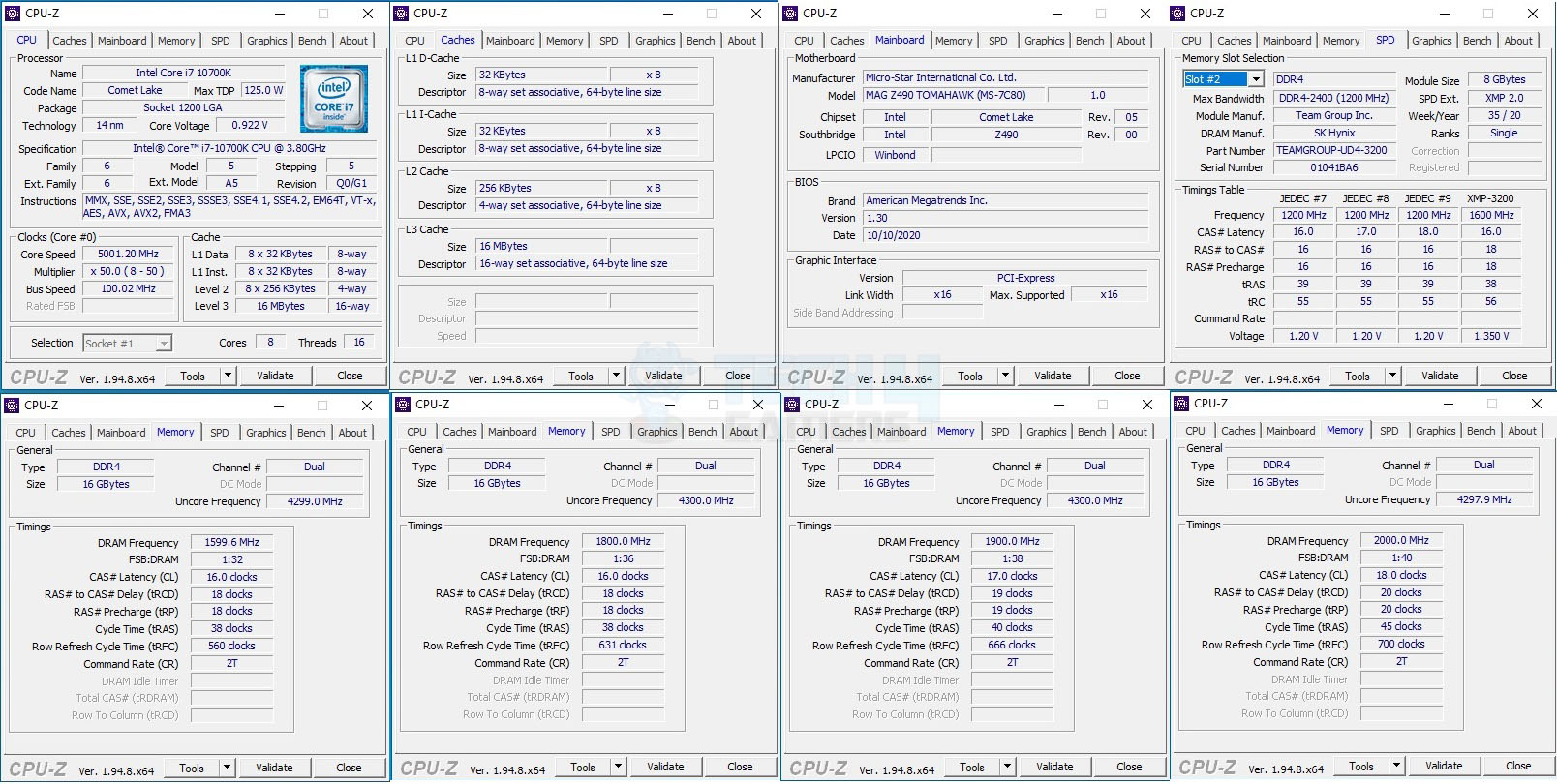
Task: Click Close in the Caches window
Action: point(738,376)
